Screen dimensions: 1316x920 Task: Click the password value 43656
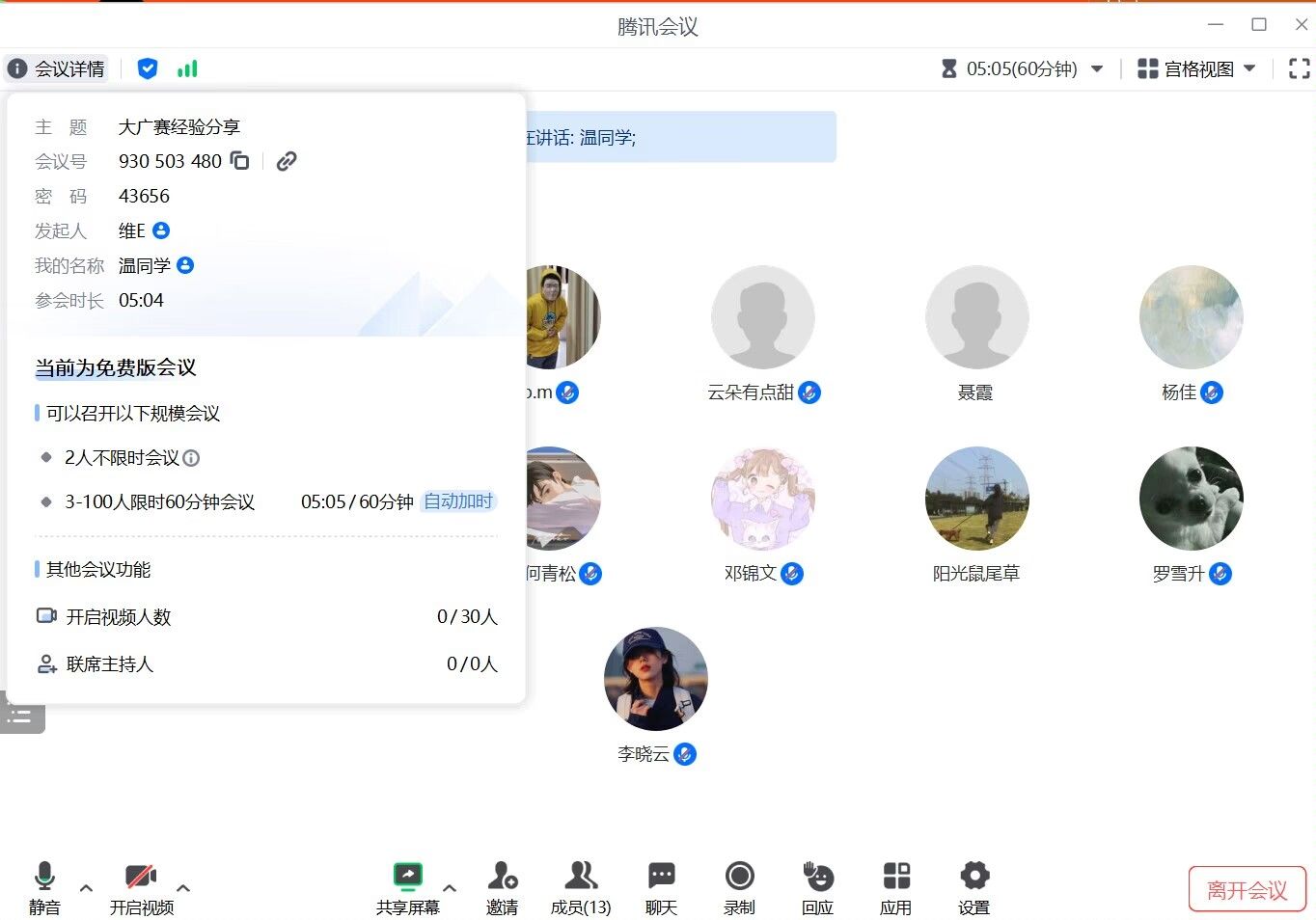[x=144, y=196]
